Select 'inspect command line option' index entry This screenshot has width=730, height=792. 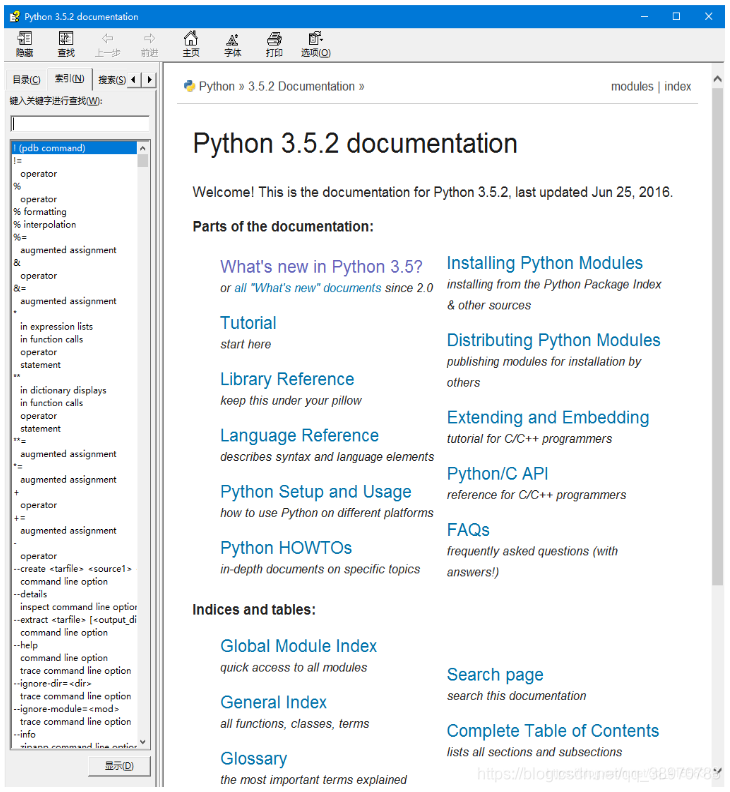[x=78, y=607]
